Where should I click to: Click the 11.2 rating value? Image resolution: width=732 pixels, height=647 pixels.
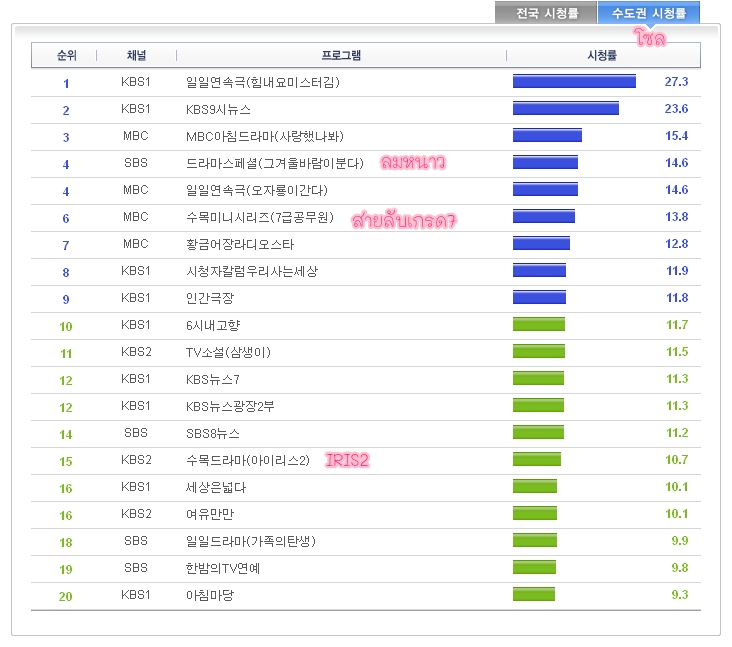[x=677, y=433]
